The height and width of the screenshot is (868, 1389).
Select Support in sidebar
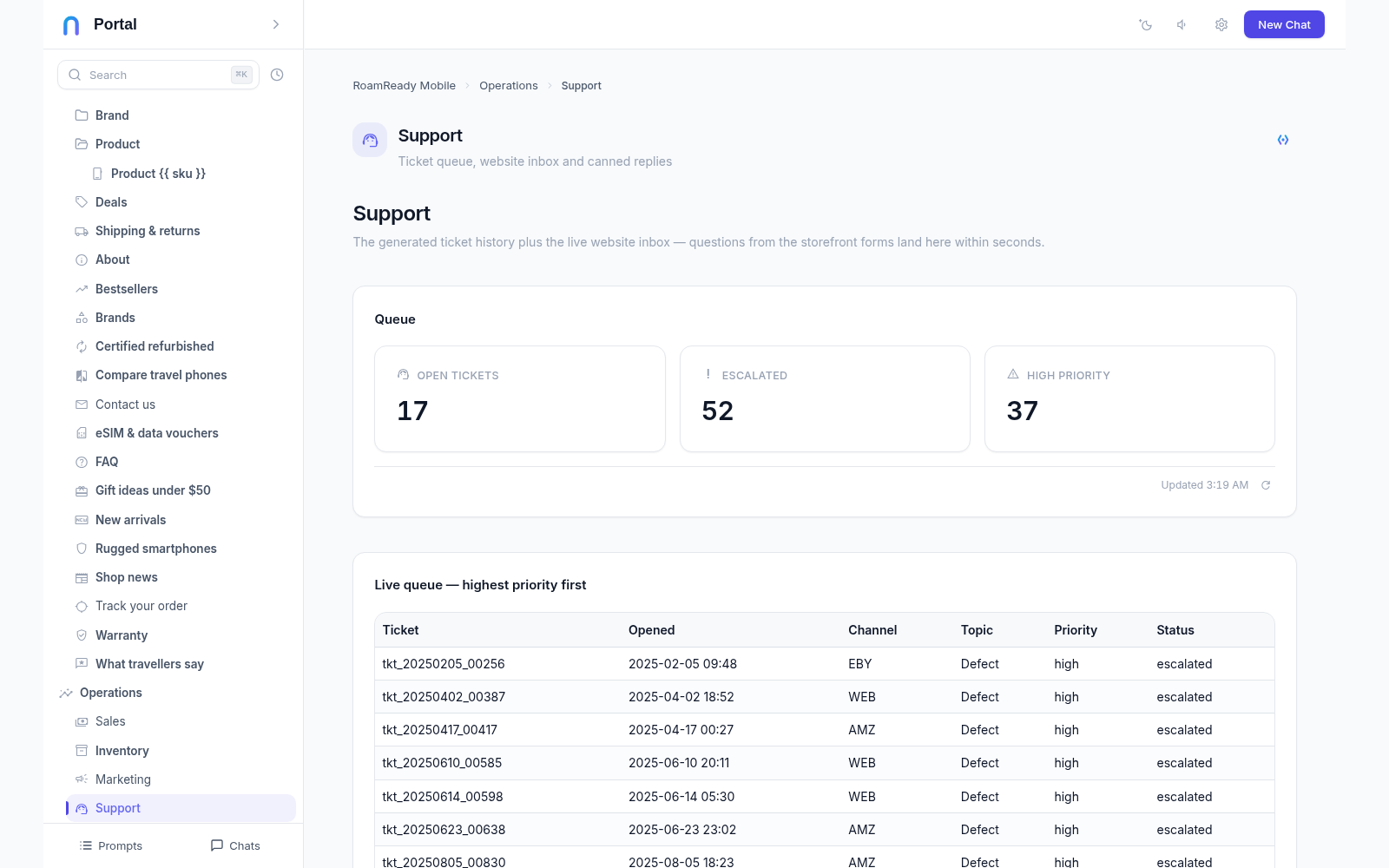click(x=181, y=808)
